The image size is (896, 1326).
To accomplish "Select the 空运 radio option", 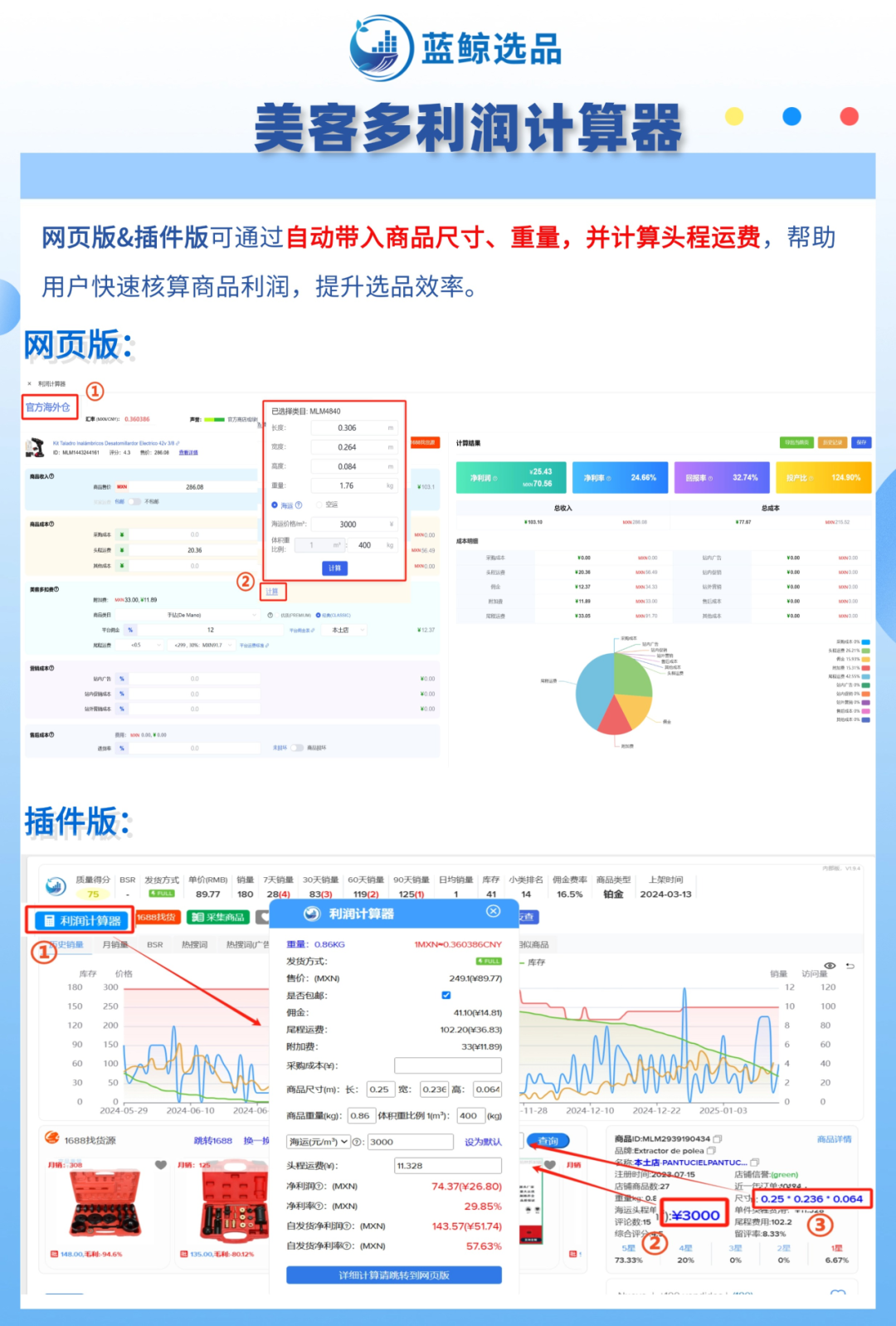I will 320,505.
